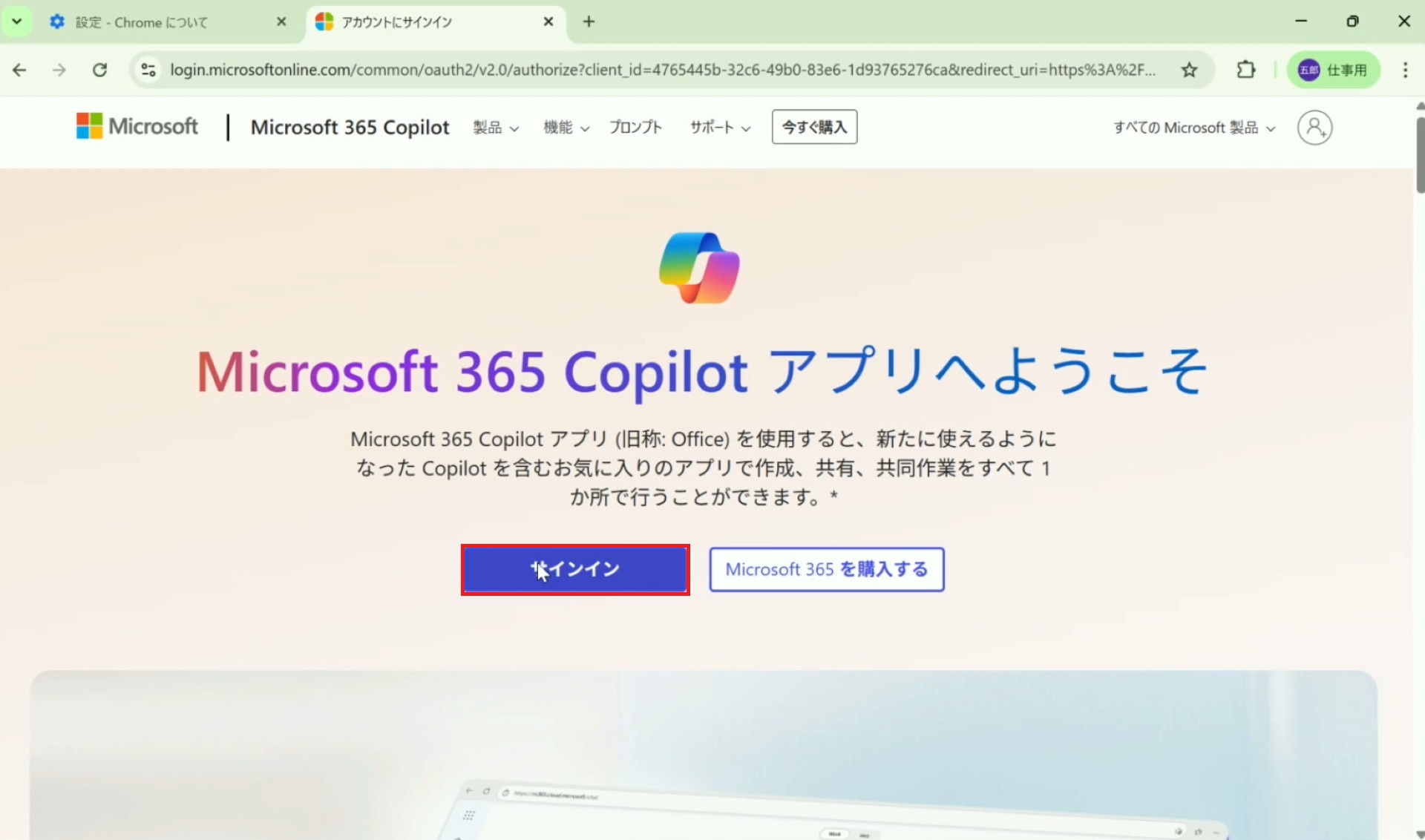This screenshot has height=840, width=1425.
Task: Open the 仕事用 profile button
Action: coord(1333,70)
